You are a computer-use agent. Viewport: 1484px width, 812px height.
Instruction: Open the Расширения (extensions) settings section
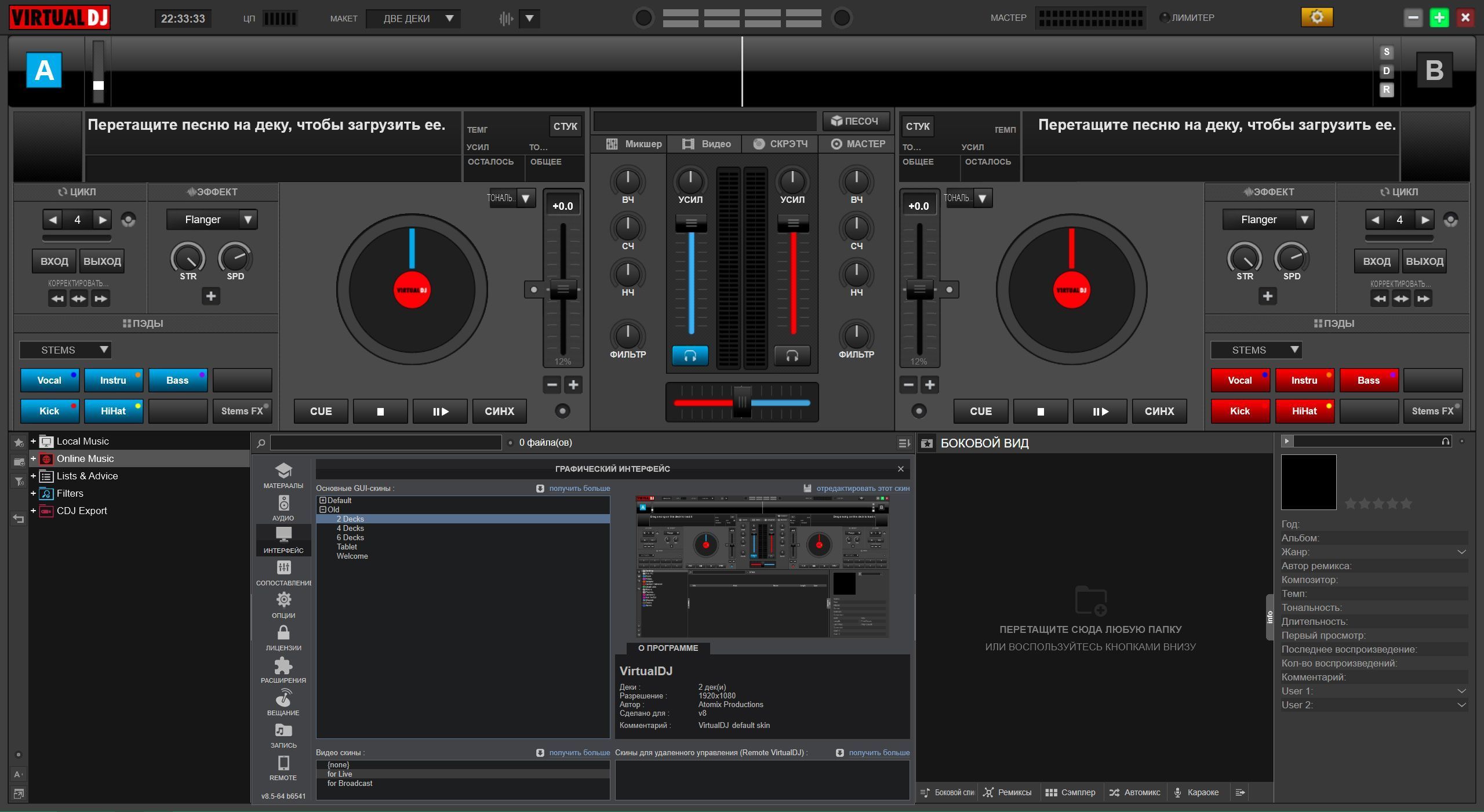coord(283,670)
